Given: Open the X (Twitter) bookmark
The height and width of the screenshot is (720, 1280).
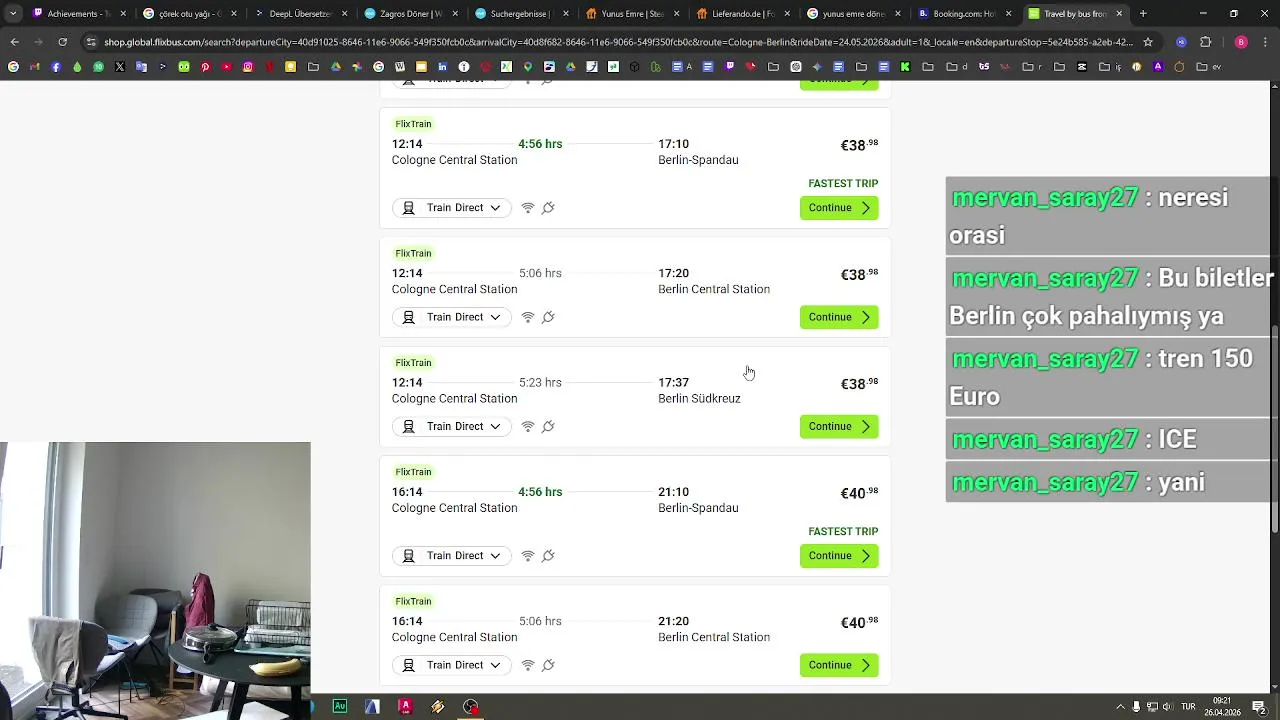Looking at the screenshot, I should pos(119,67).
